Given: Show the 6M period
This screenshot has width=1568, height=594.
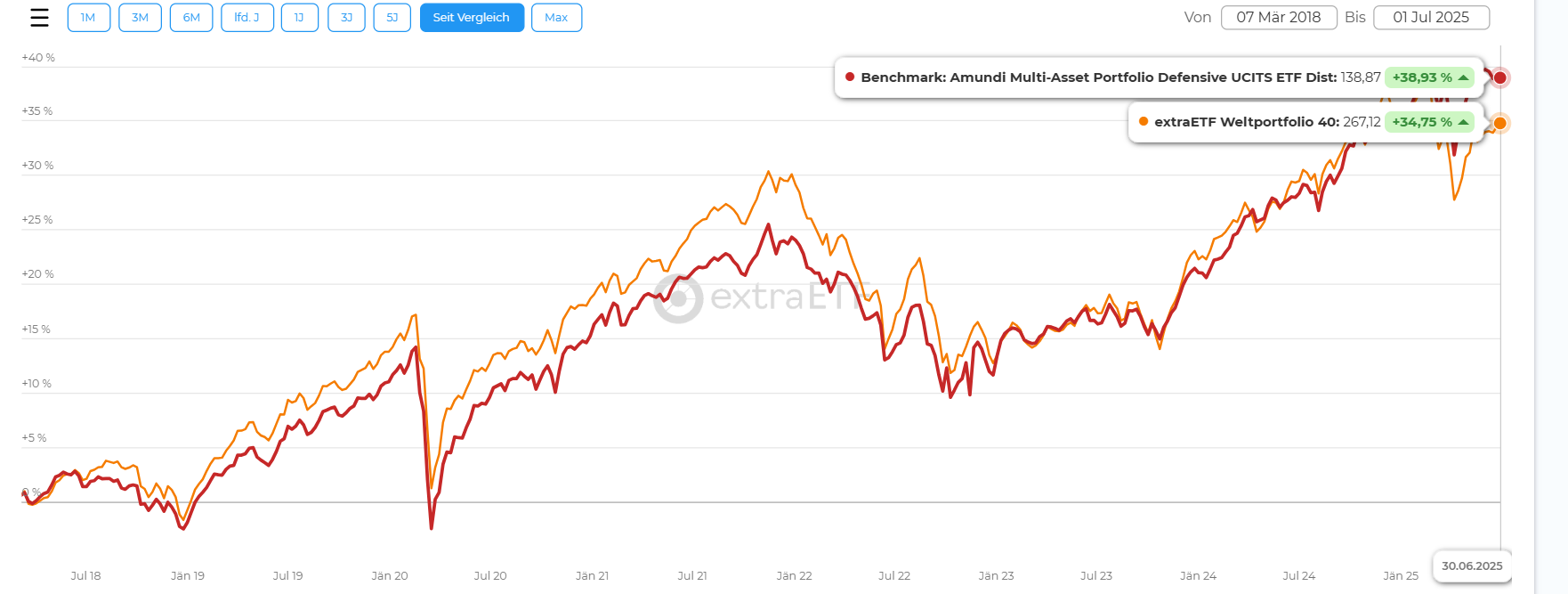Looking at the screenshot, I should click(x=191, y=18).
